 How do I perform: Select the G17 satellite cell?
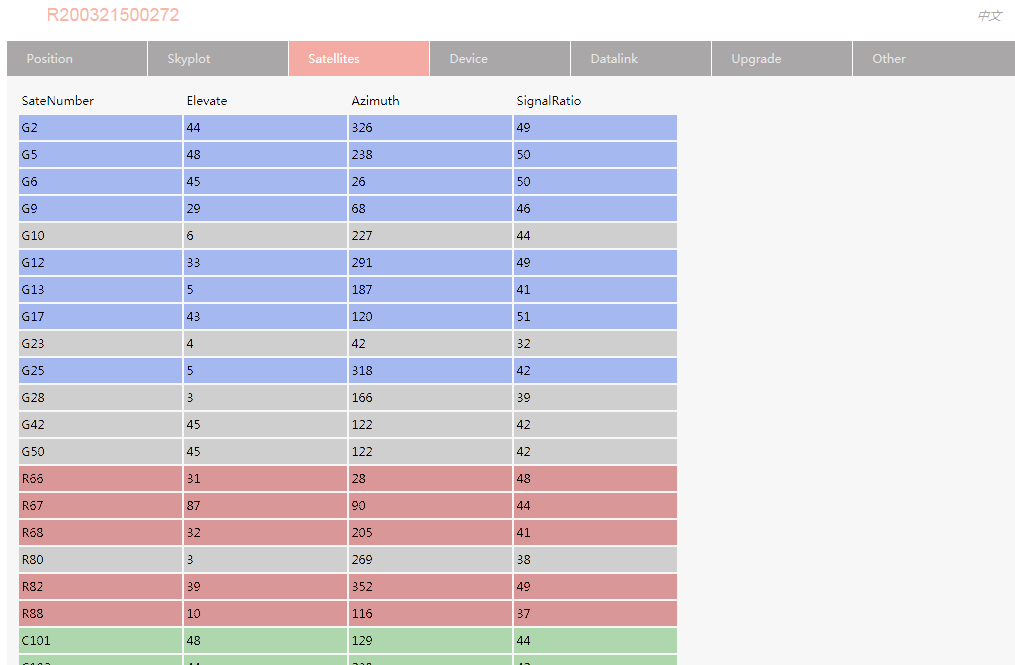100,317
